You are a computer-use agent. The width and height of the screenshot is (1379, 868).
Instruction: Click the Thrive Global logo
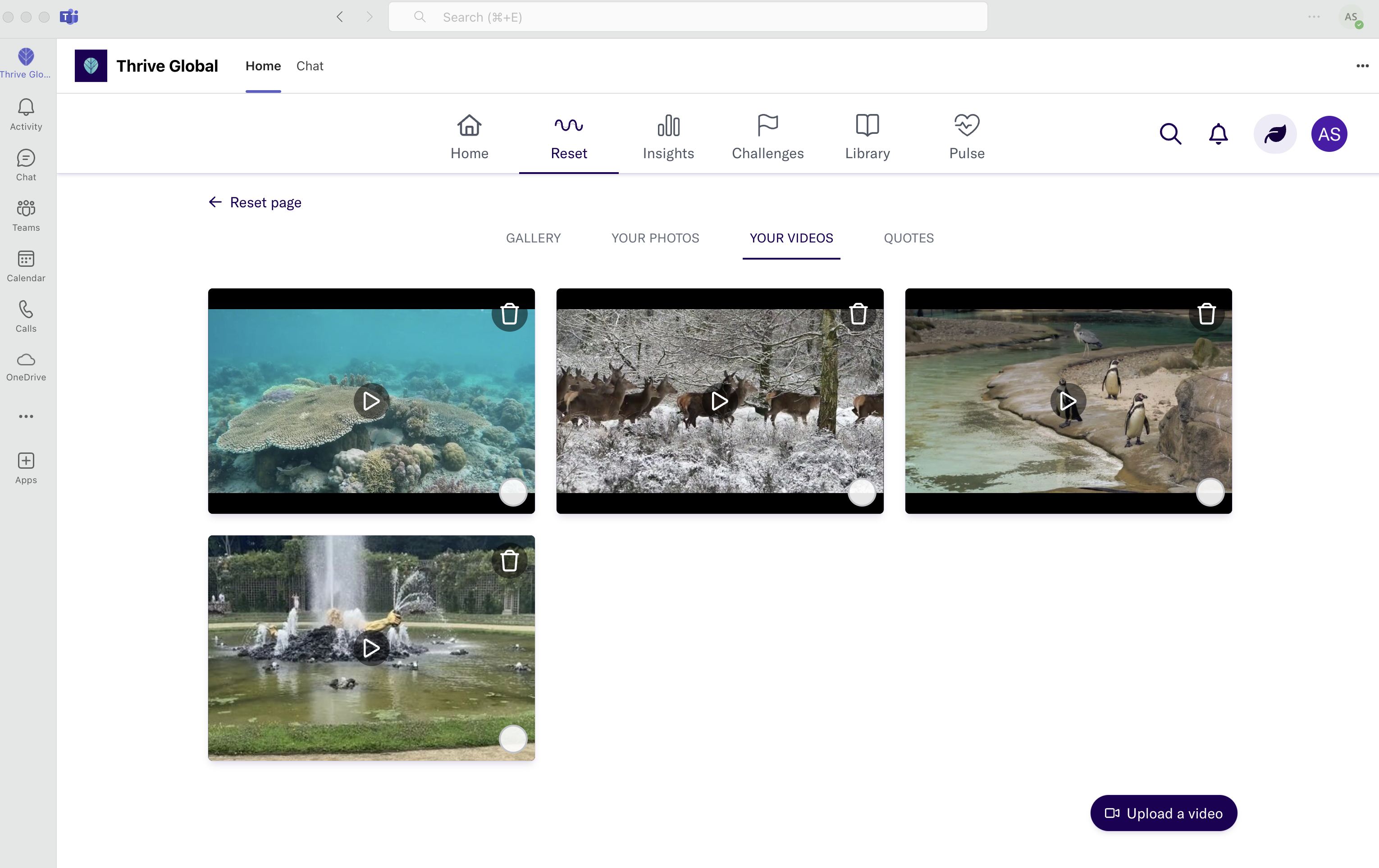pos(91,66)
